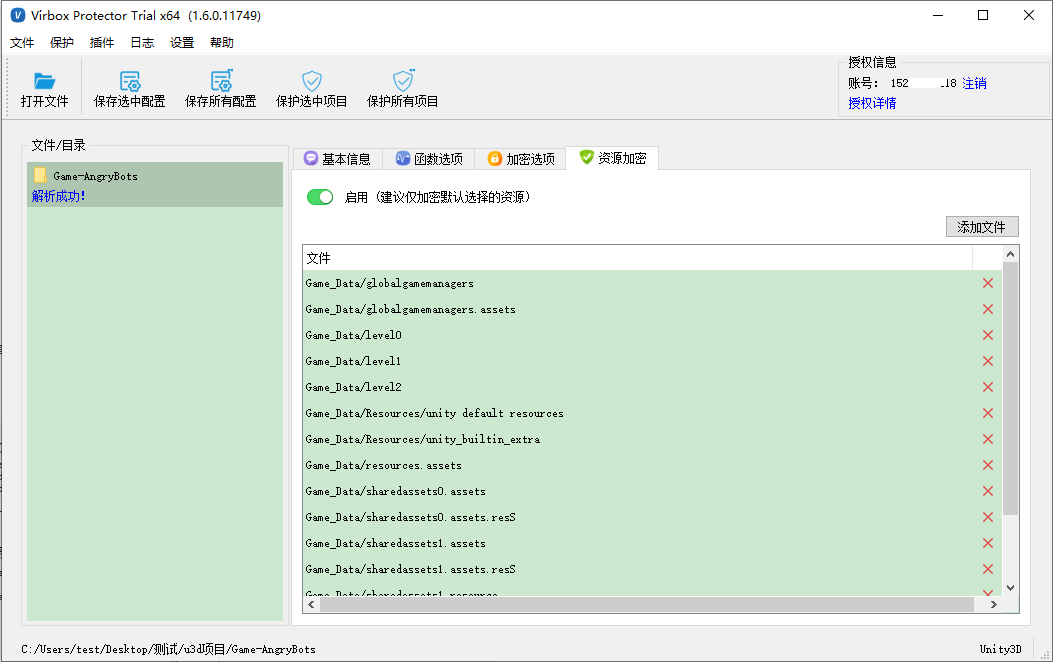The height and width of the screenshot is (662, 1053).
Task: Remove resources.assets with red X
Action: (988, 465)
